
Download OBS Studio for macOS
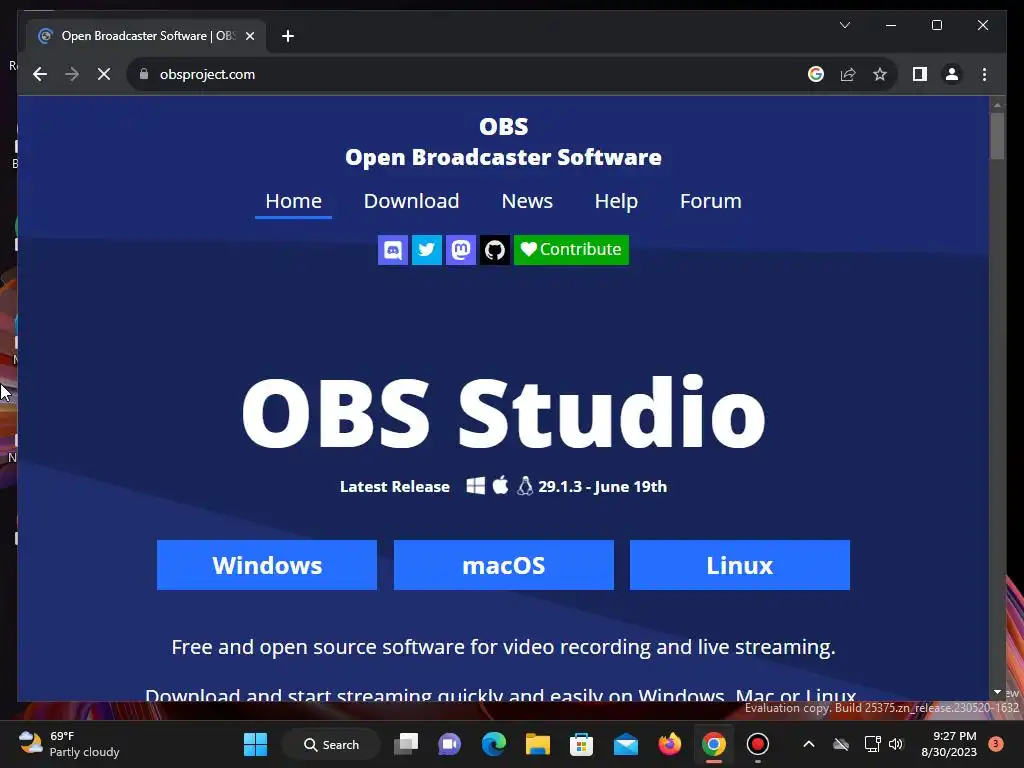pos(504,565)
